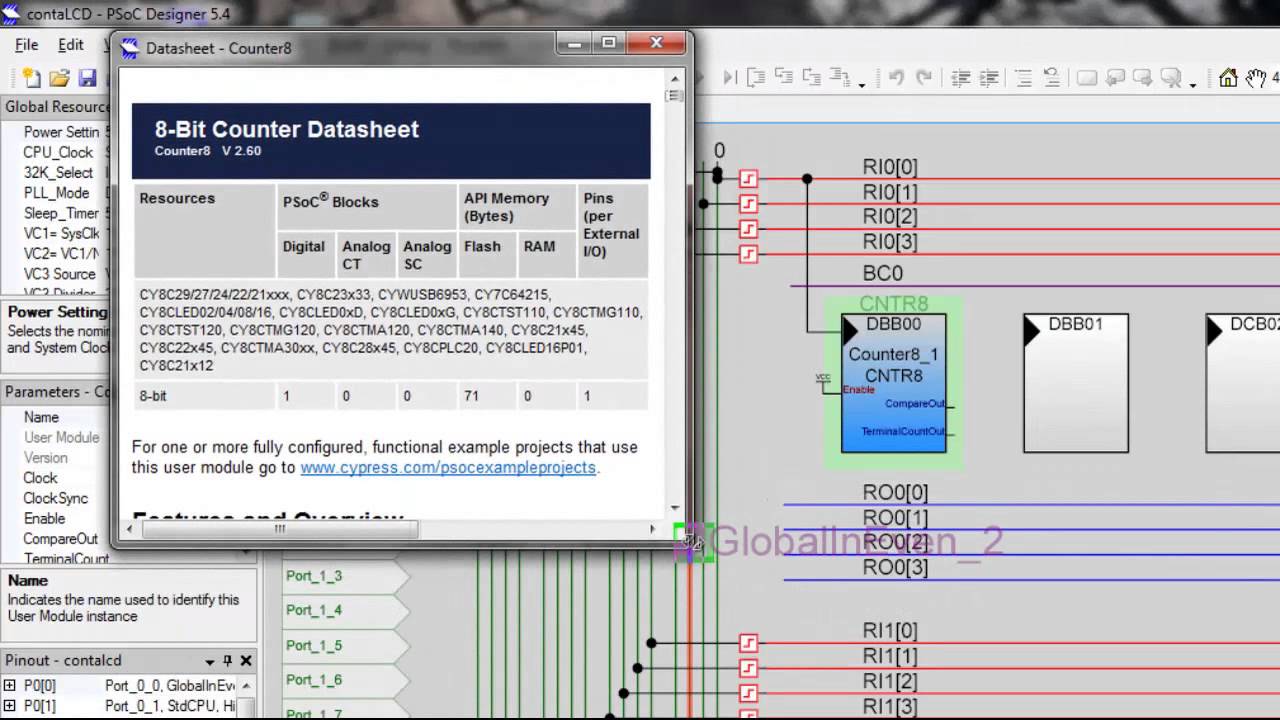Screen dimensions: 1280x720
Task: Select the ClockSync parameter row
Action: point(58,498)
